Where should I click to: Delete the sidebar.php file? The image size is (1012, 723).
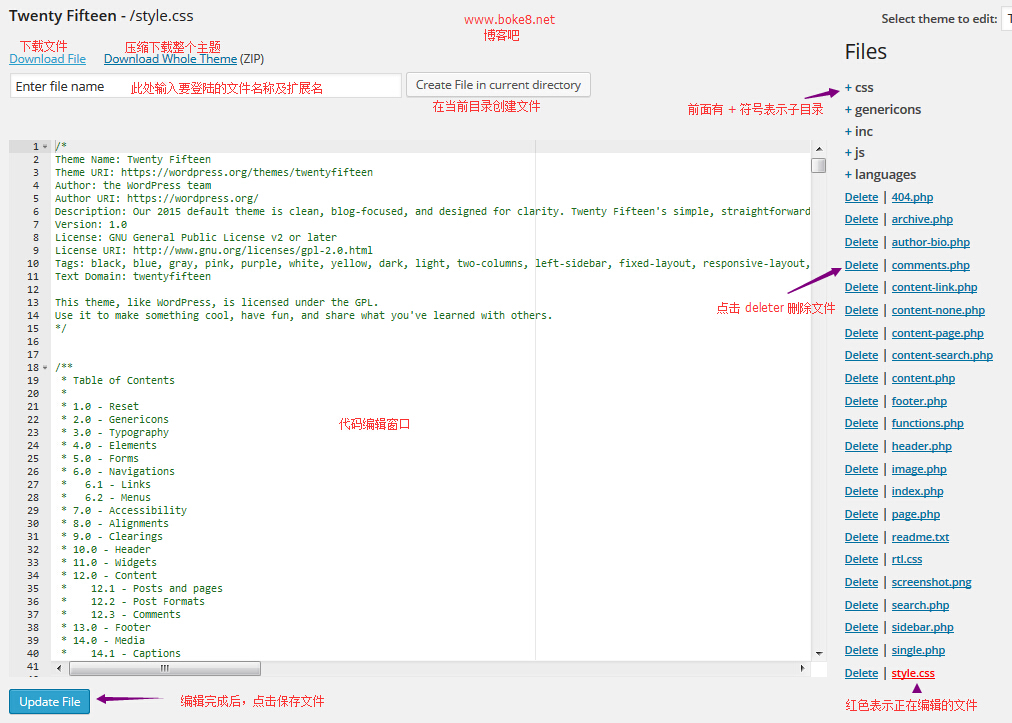(x=861, y=627)
